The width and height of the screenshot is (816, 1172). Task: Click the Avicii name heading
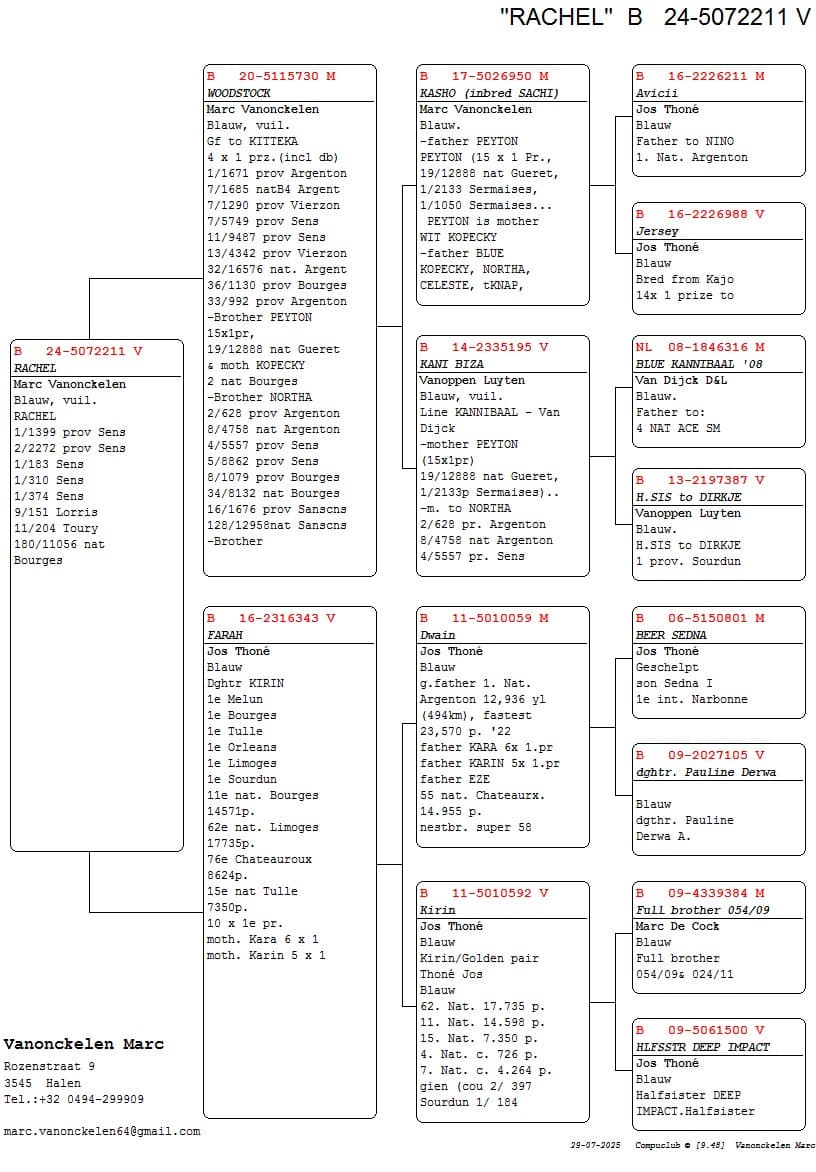click(657, 93)
